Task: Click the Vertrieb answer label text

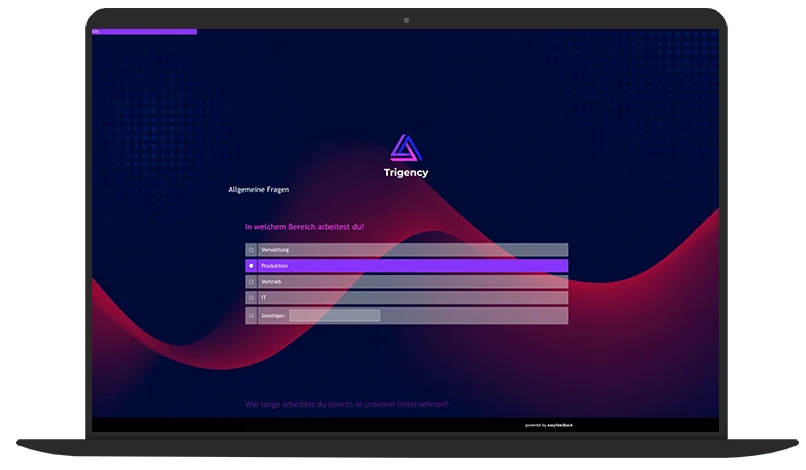Action: point(272,282)
